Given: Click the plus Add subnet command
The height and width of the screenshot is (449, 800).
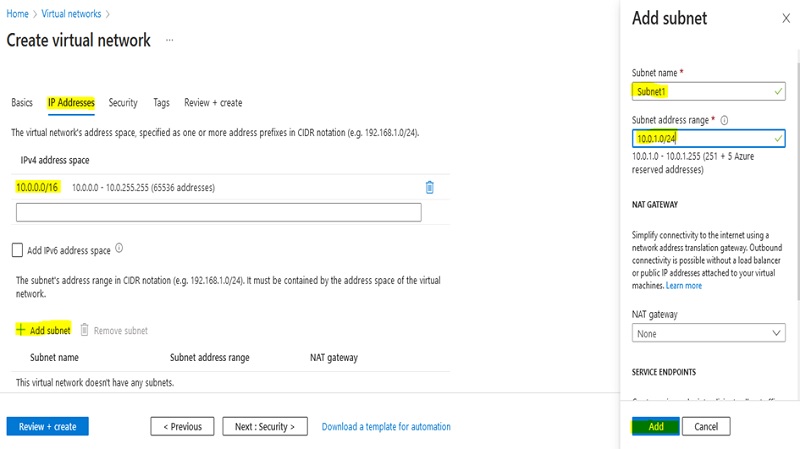Looking at the screenshot, I should coord(43,330).
